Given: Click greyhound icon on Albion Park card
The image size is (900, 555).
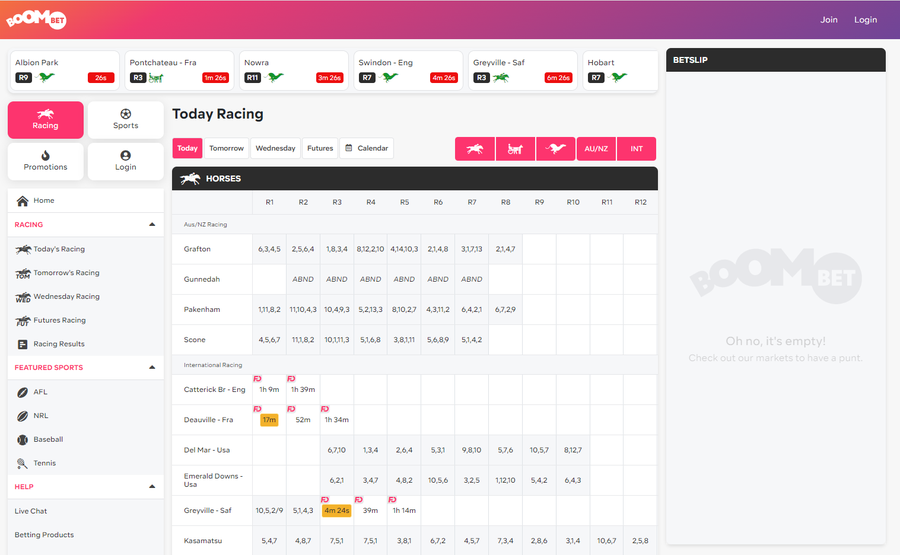Looking at the screenshot, I should coord(45,77).
